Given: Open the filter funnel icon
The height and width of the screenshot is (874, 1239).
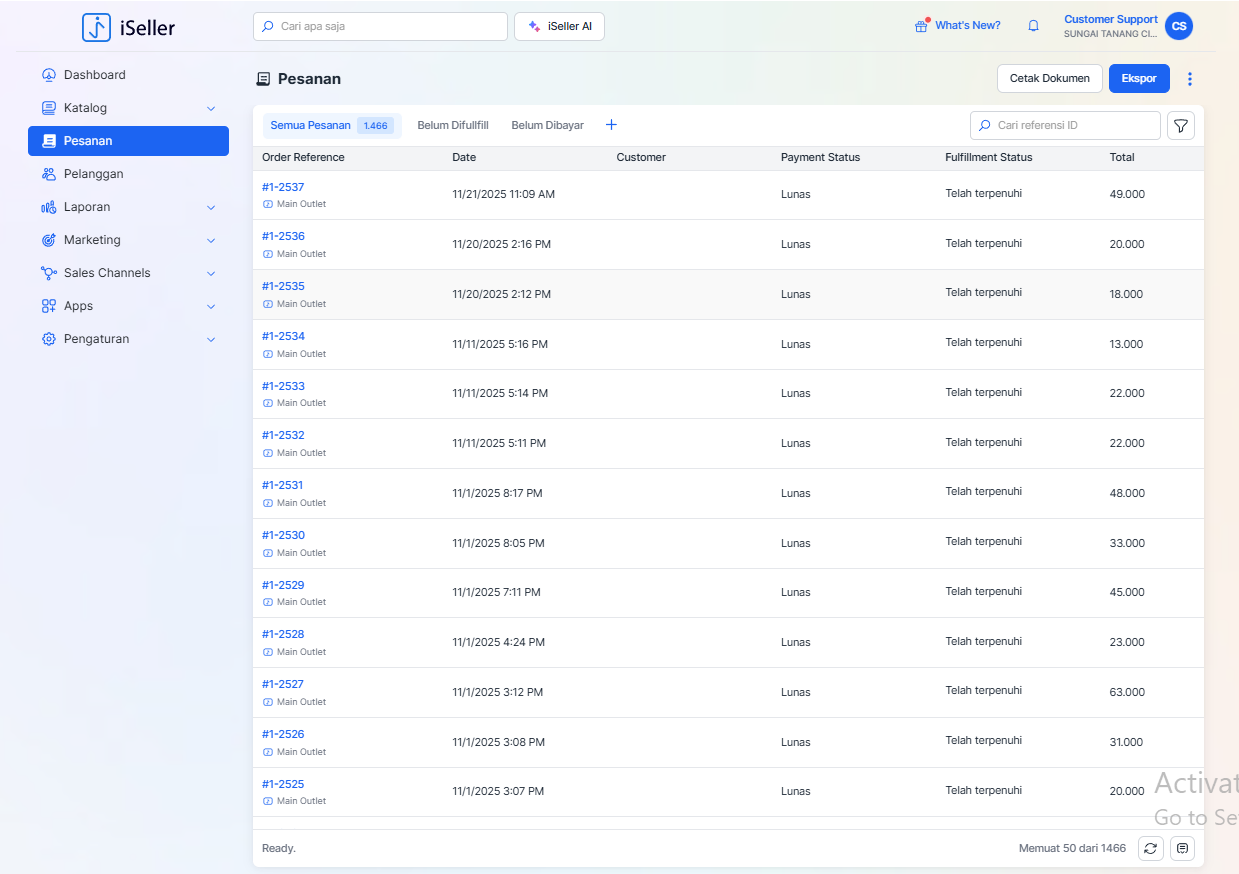Looking at the screenshot, I should pos(1181,126).
